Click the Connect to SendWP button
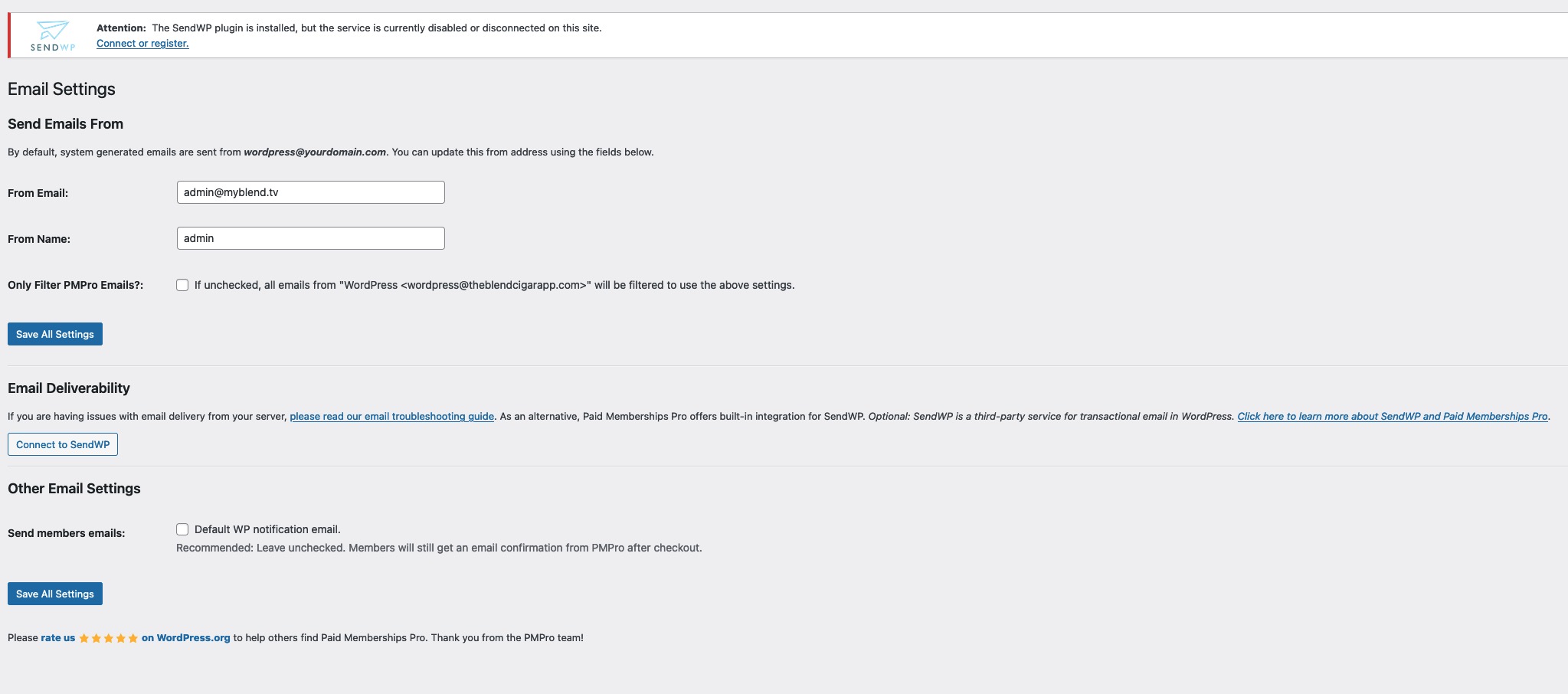Viewport: 1568px width, 694px height. (x=63, y=444)
